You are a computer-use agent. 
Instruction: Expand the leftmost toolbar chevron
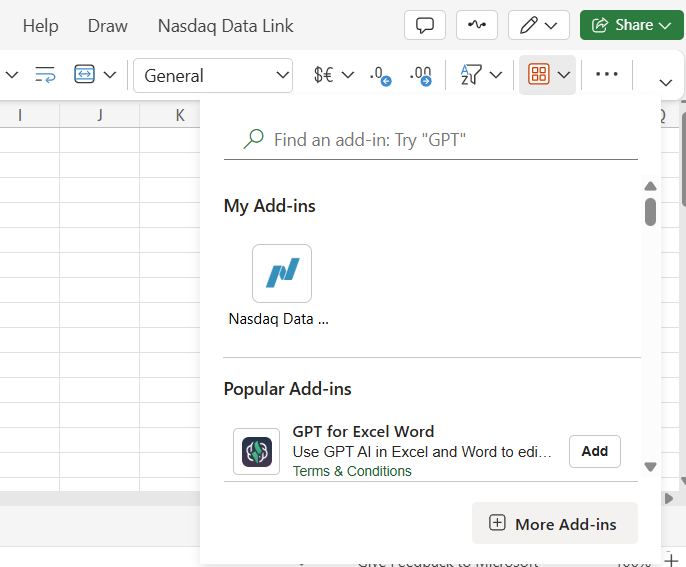click(12, 75)
